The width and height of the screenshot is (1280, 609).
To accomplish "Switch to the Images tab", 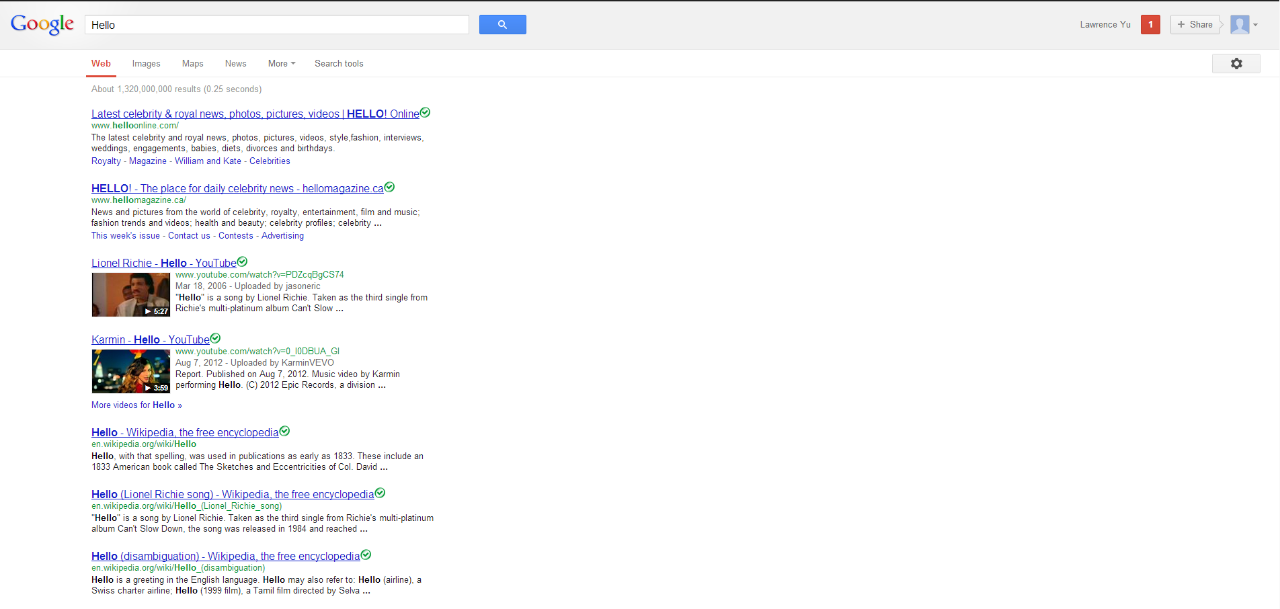I will (146, 64).
